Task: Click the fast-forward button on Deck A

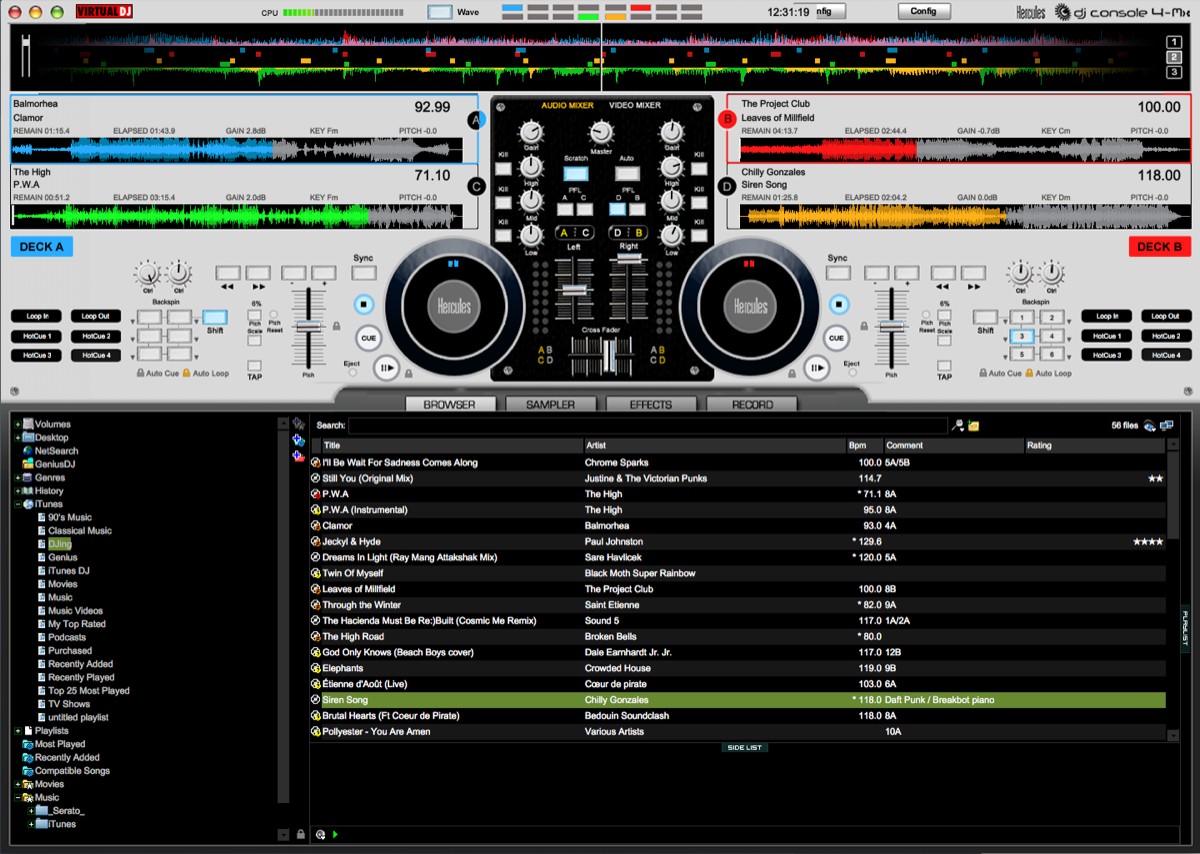Action: [257, 272]
